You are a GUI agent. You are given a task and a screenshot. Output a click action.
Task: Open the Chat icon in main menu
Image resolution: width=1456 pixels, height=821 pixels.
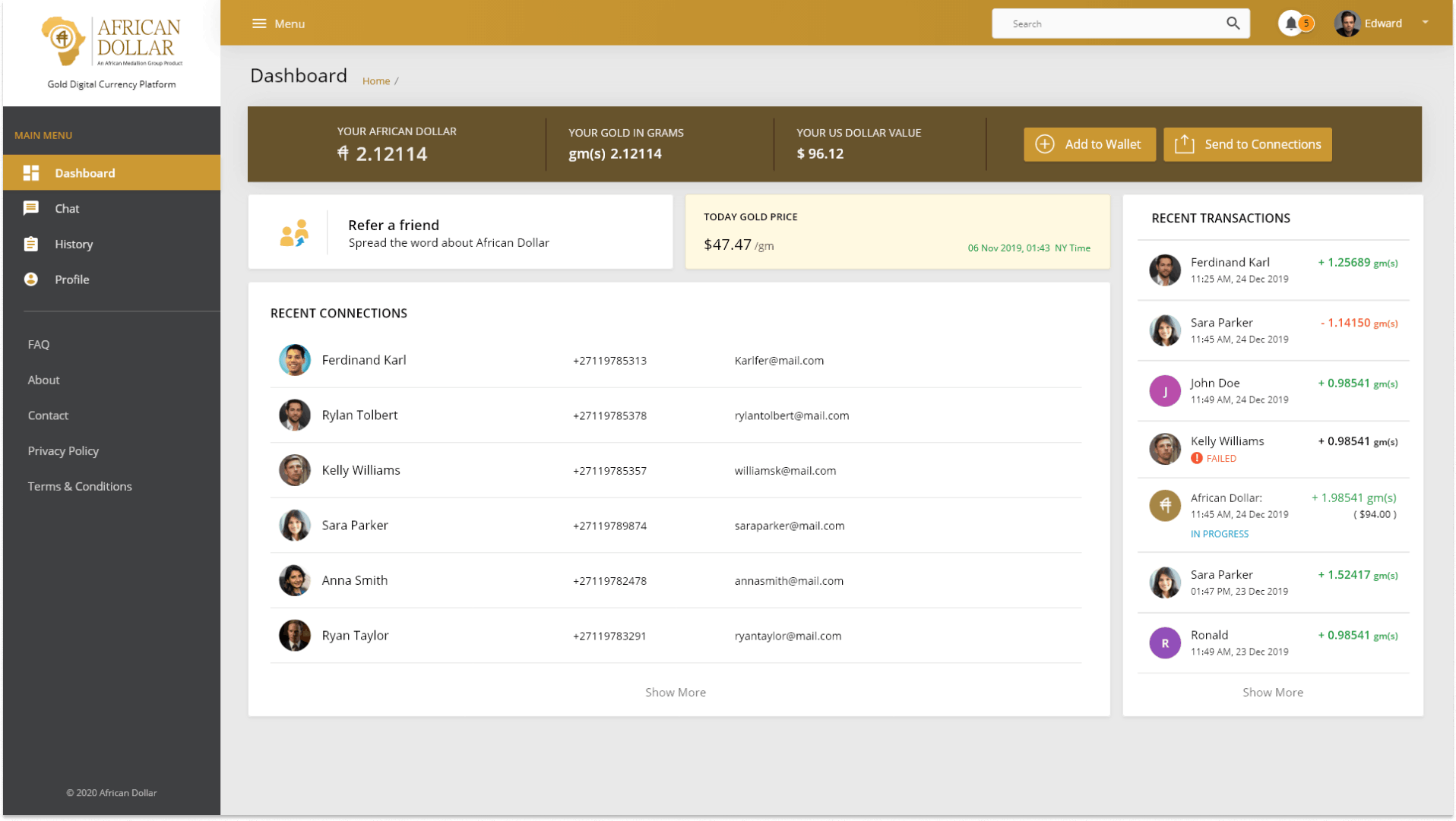tap(31, 208)
